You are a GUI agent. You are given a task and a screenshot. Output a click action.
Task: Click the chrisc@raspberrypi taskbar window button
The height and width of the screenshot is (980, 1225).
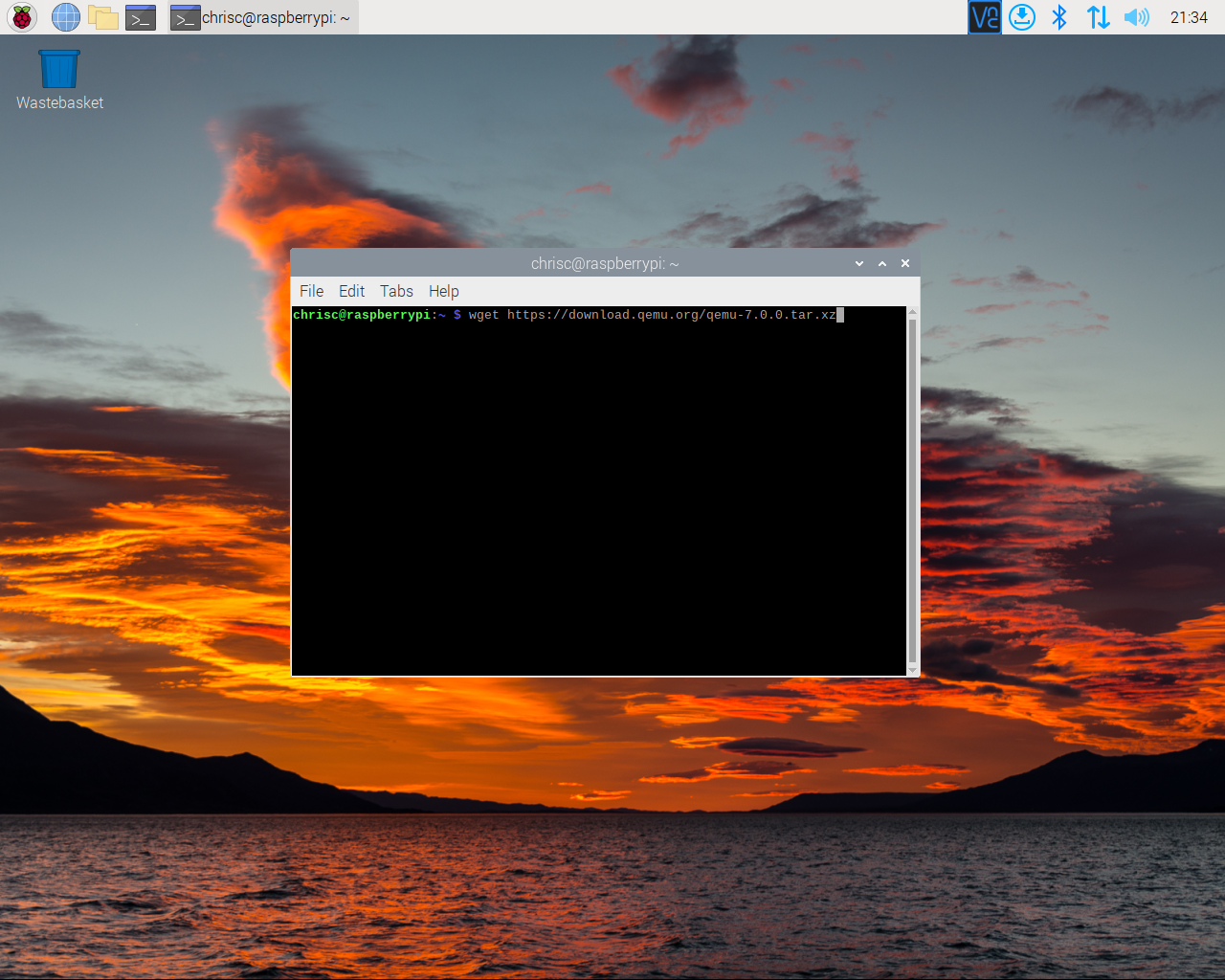[263, 17]
